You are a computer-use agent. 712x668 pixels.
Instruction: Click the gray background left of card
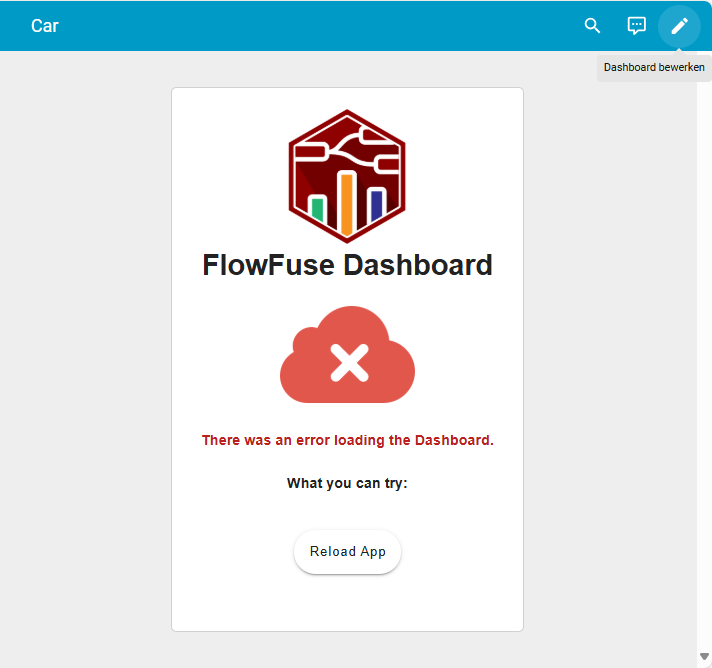pos(85,350)
